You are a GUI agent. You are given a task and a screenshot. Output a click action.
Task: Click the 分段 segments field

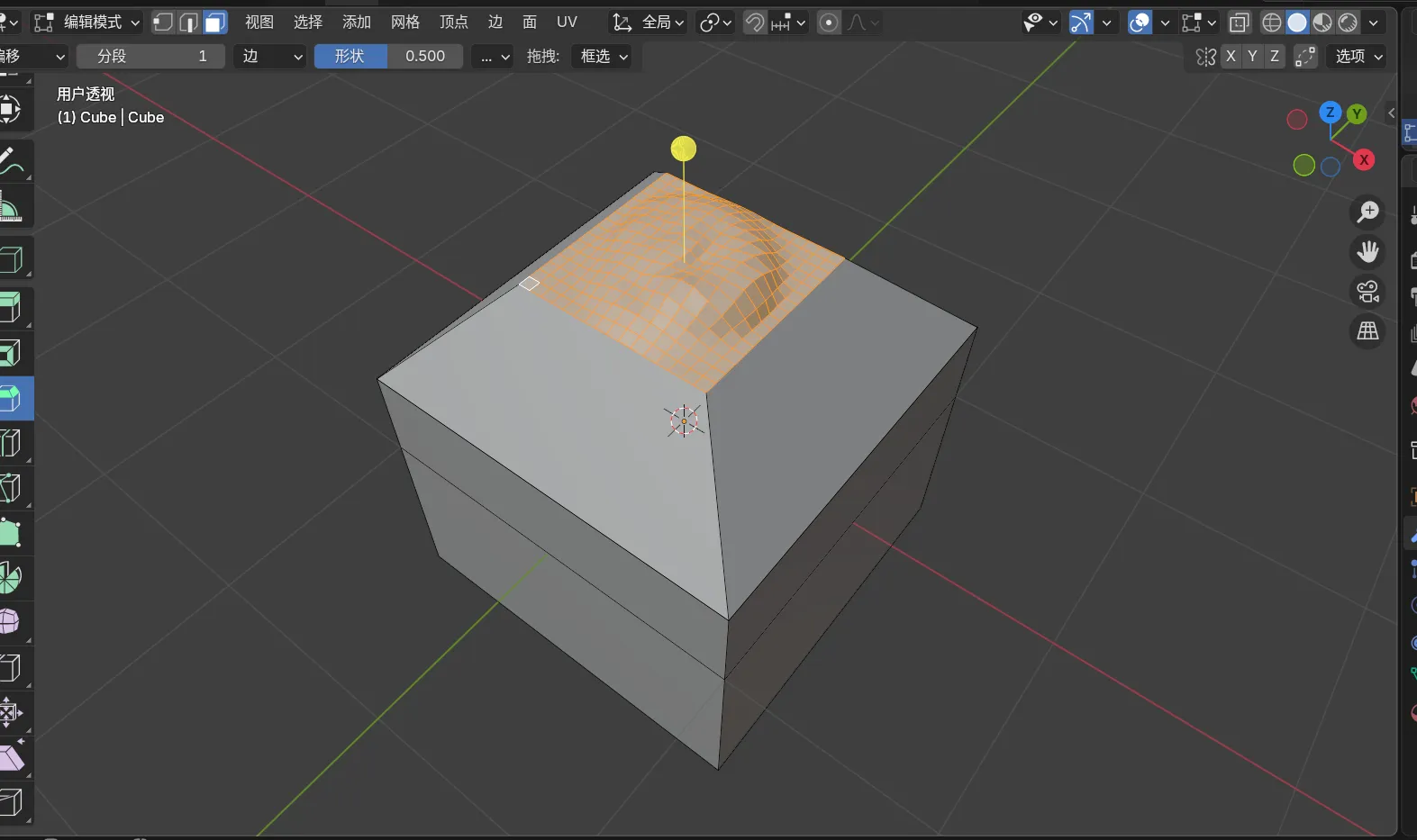[150, 56]
